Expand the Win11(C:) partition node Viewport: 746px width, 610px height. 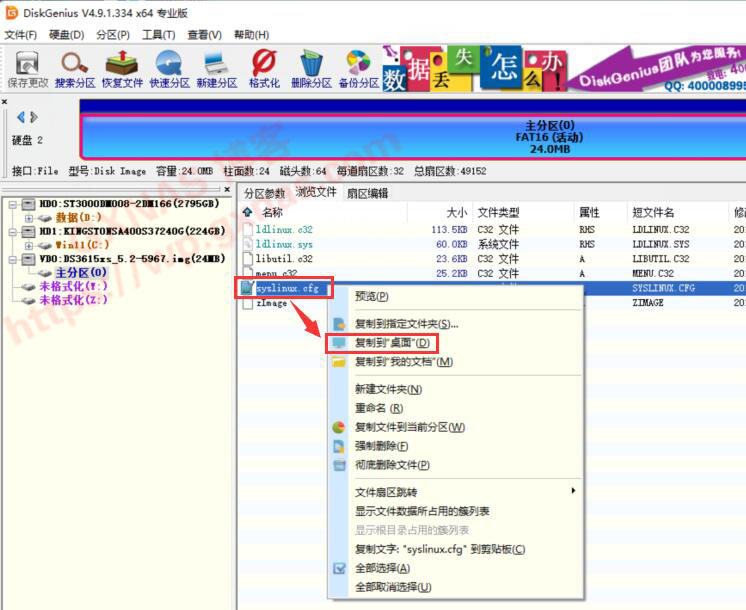click(29, 245)
